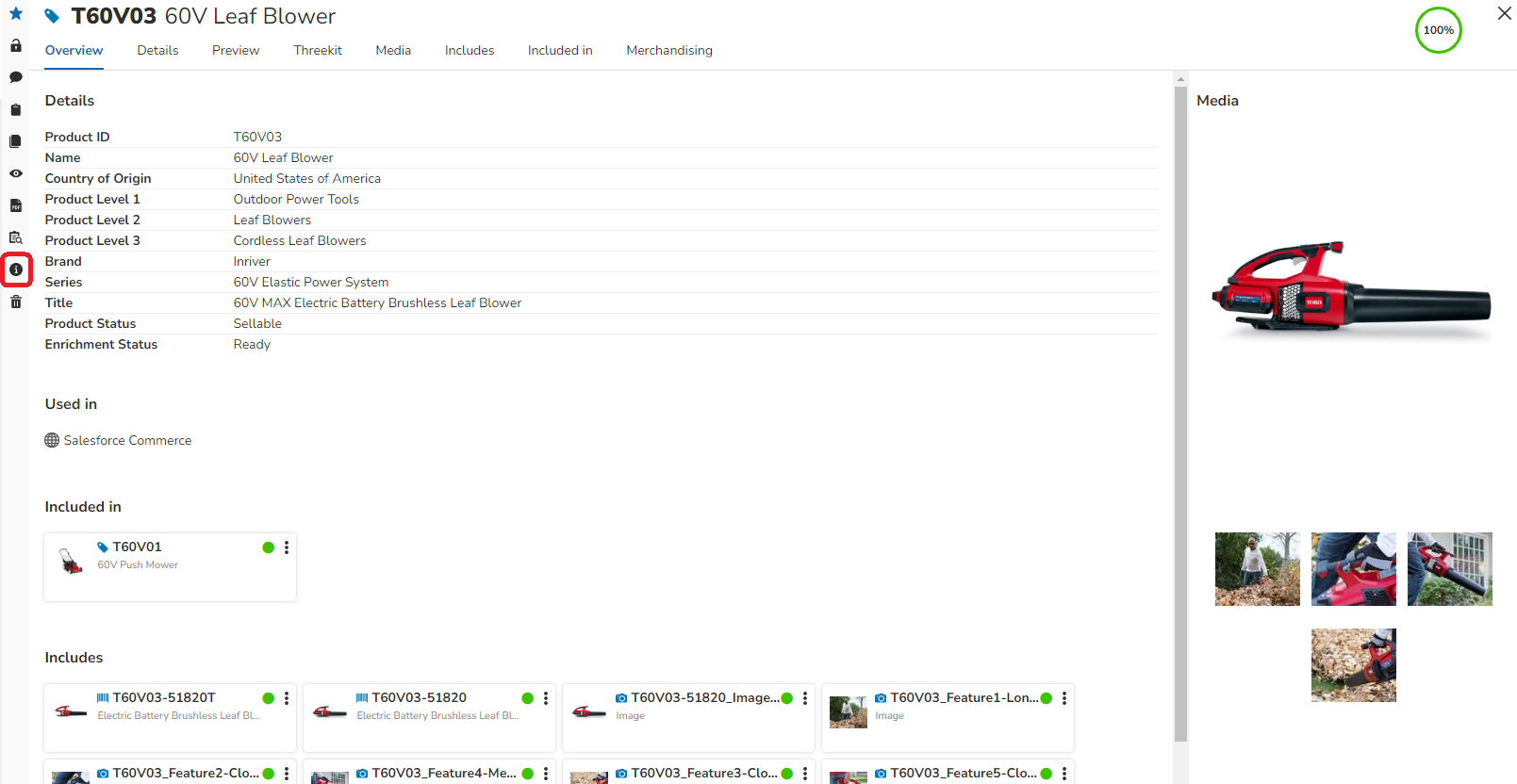The height and width of the screenshot is (784, 1517).
Task: Open the Salesforce Commerce link
Action: (127, 441)
